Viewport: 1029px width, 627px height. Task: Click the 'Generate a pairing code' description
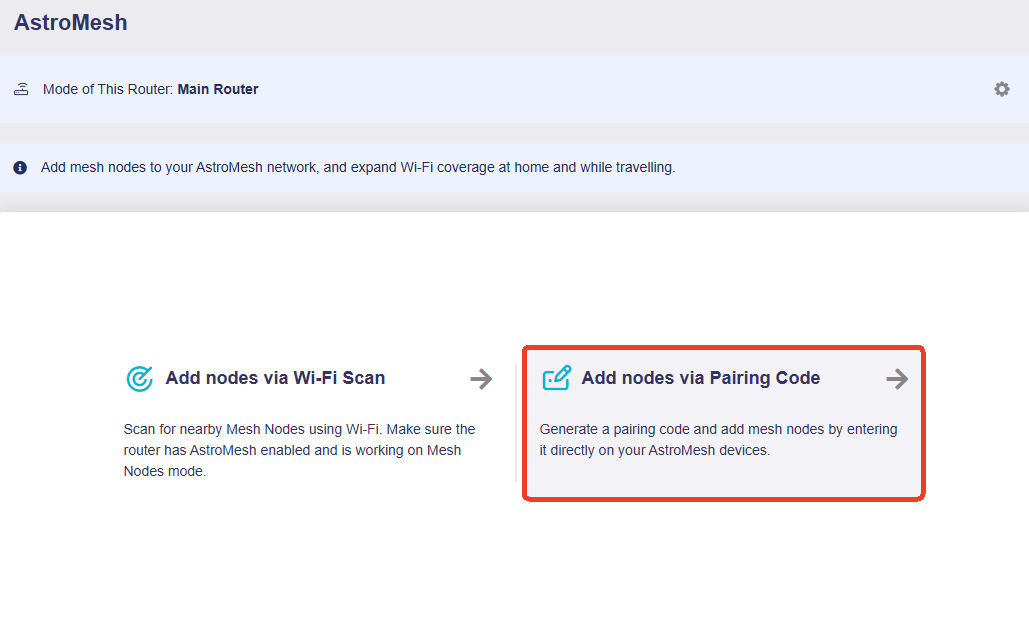(719, 440)
